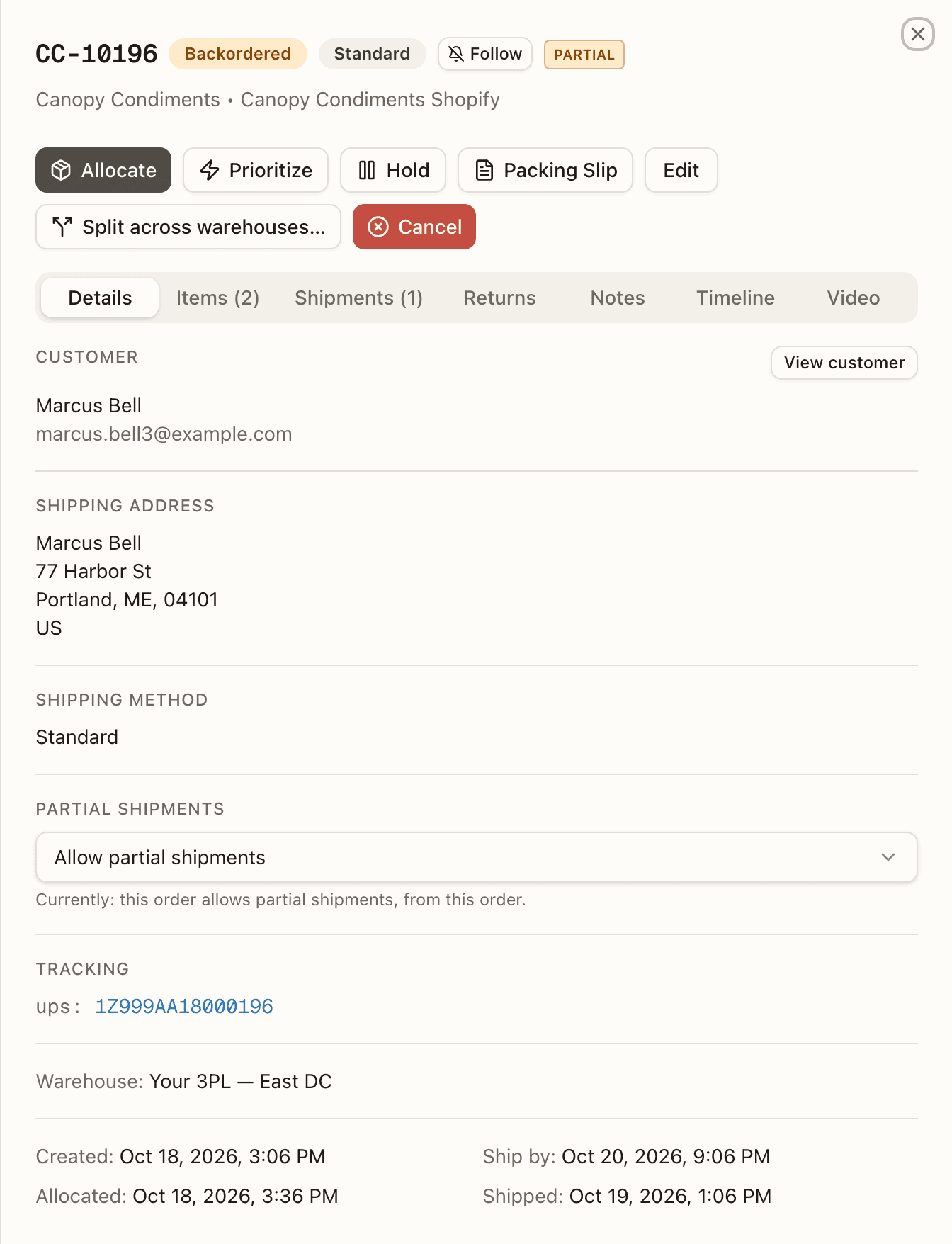Click the split arrows icon
Viewport: 952px width, 1244px height.
click(x=62, y=227)
